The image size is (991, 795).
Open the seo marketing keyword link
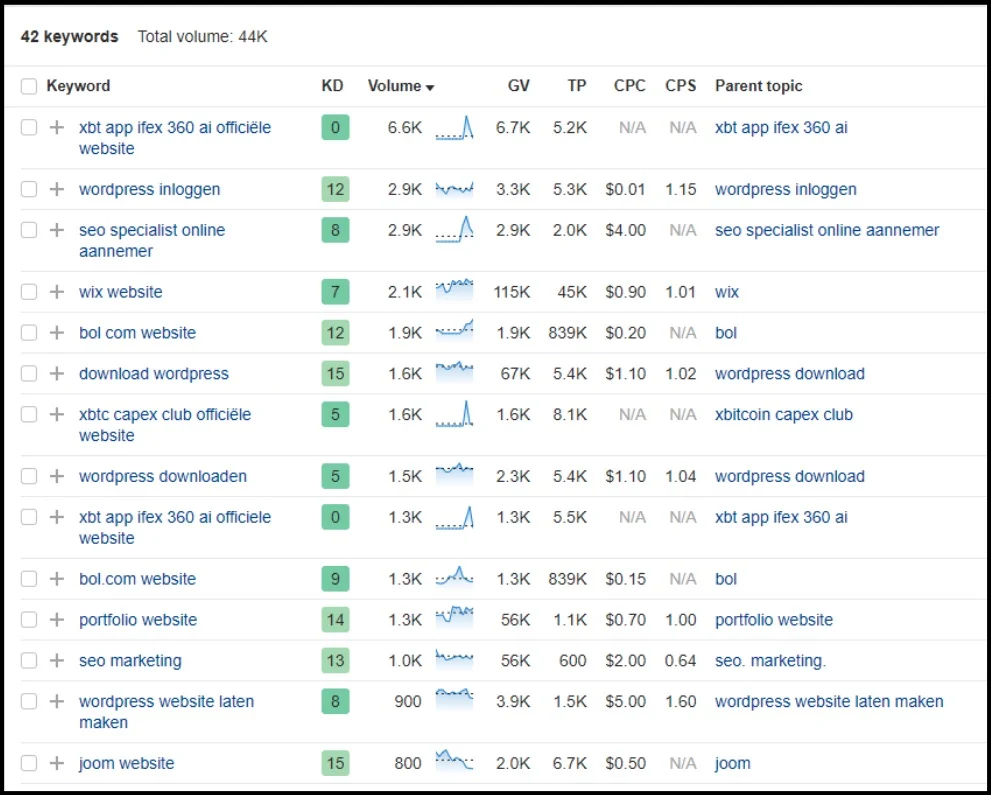coord(130,660)
